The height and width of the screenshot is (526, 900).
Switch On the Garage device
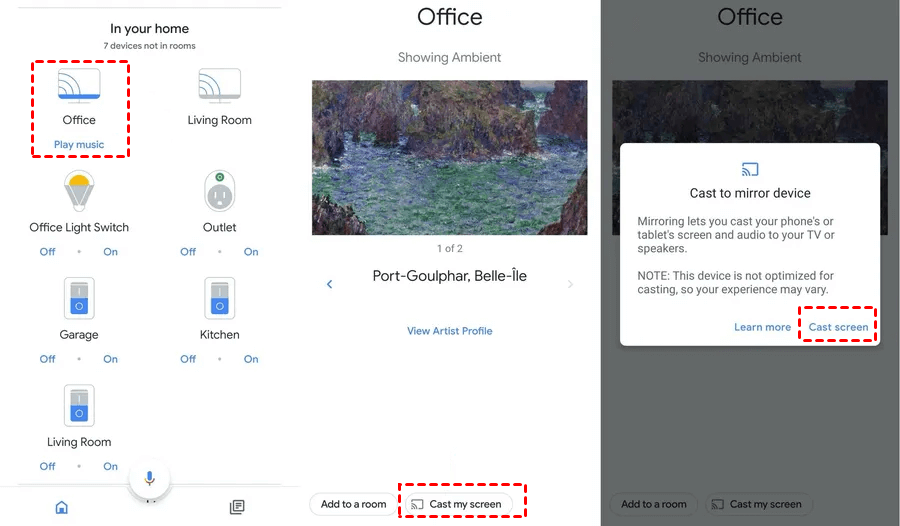[110, 359]
